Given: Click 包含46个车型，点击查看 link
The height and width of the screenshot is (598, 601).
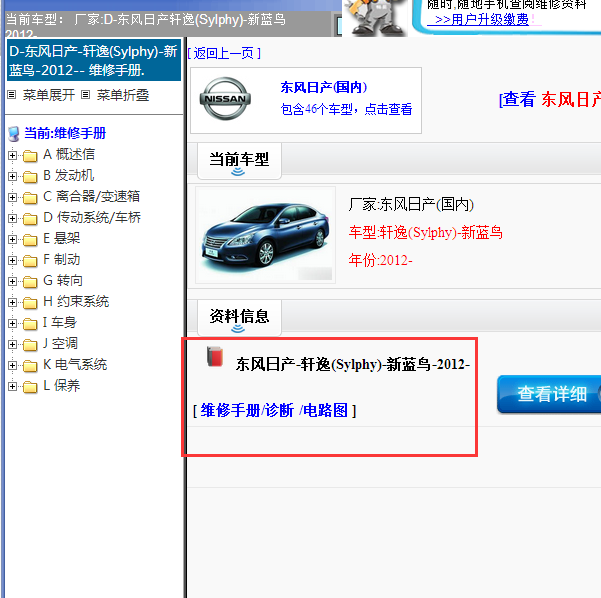Looking at the screenshot, I should [346, 109].
